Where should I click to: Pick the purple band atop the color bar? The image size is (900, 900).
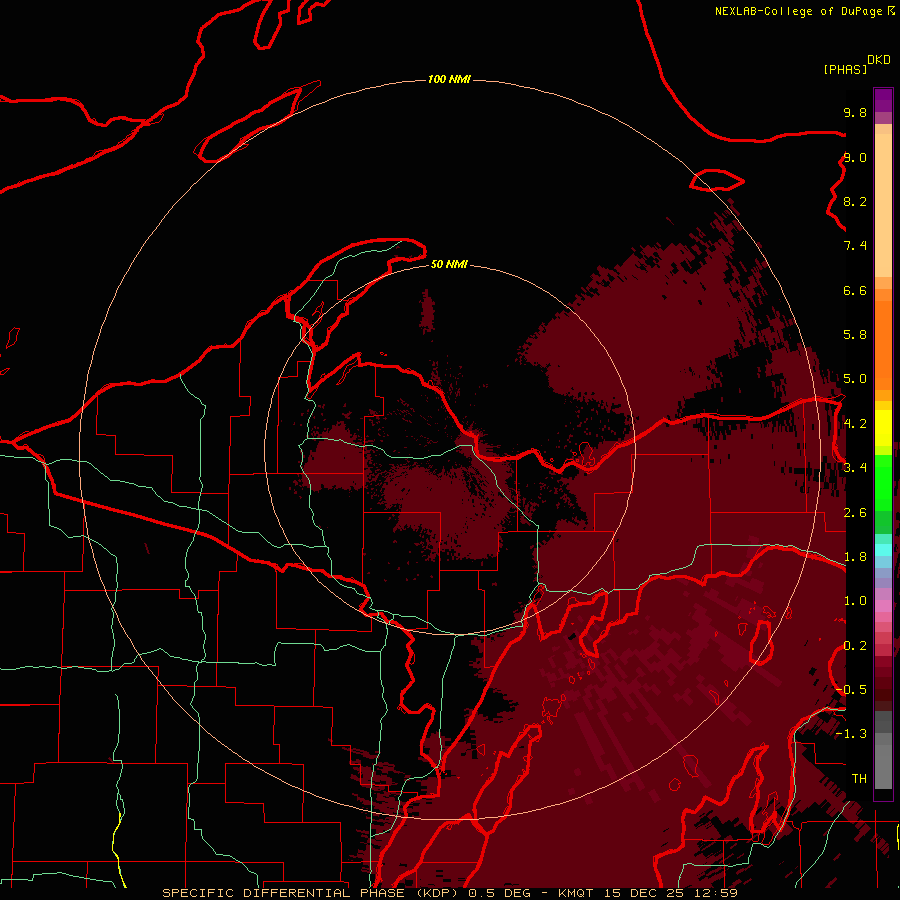pos(883,101)
